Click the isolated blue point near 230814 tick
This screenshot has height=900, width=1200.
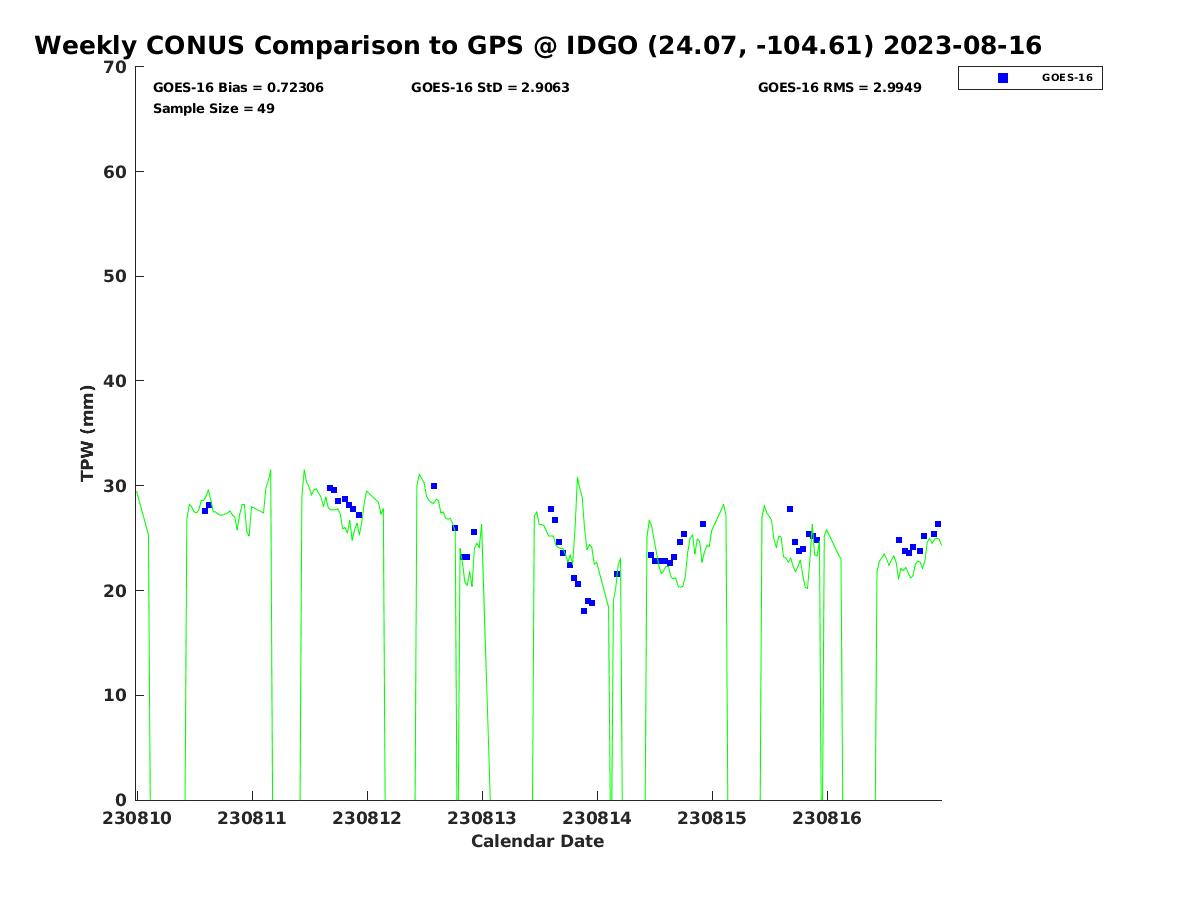coord(617,574)
